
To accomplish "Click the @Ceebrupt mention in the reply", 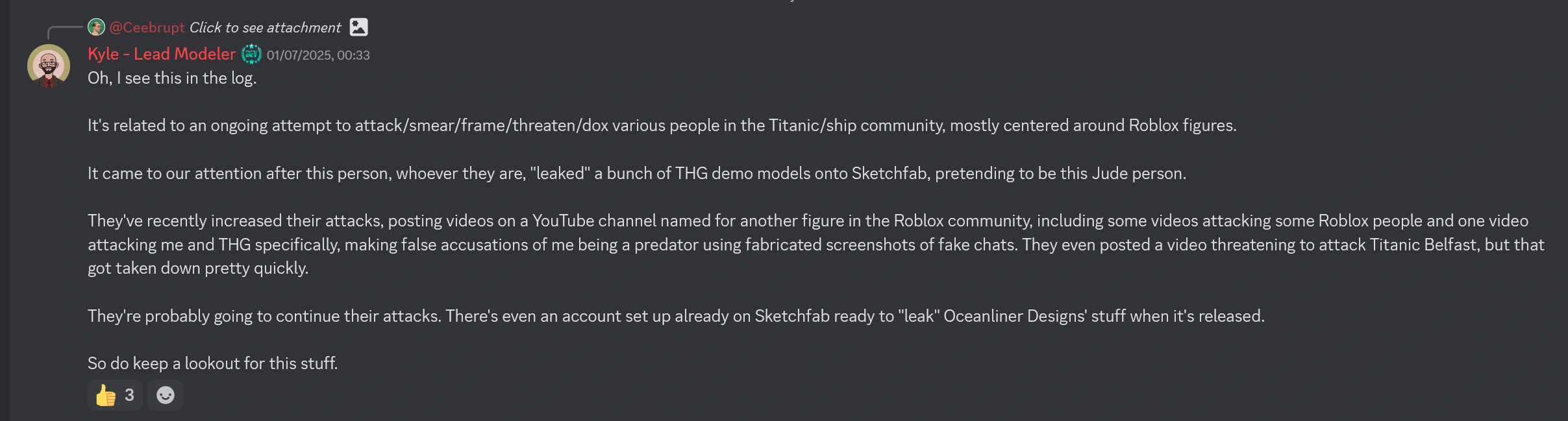I will pyautogui.click(x=147, y=27).
